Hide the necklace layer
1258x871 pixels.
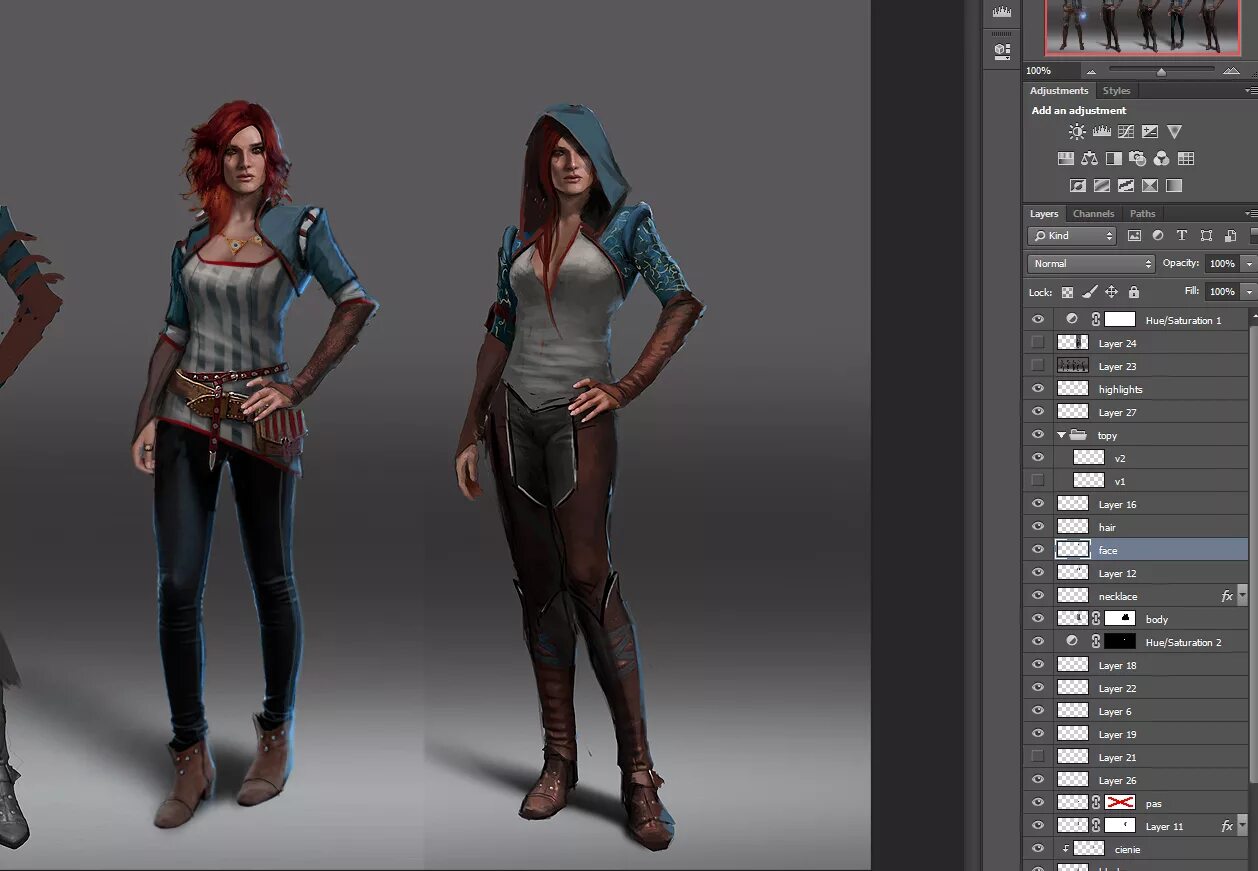tap(1038, 596)
